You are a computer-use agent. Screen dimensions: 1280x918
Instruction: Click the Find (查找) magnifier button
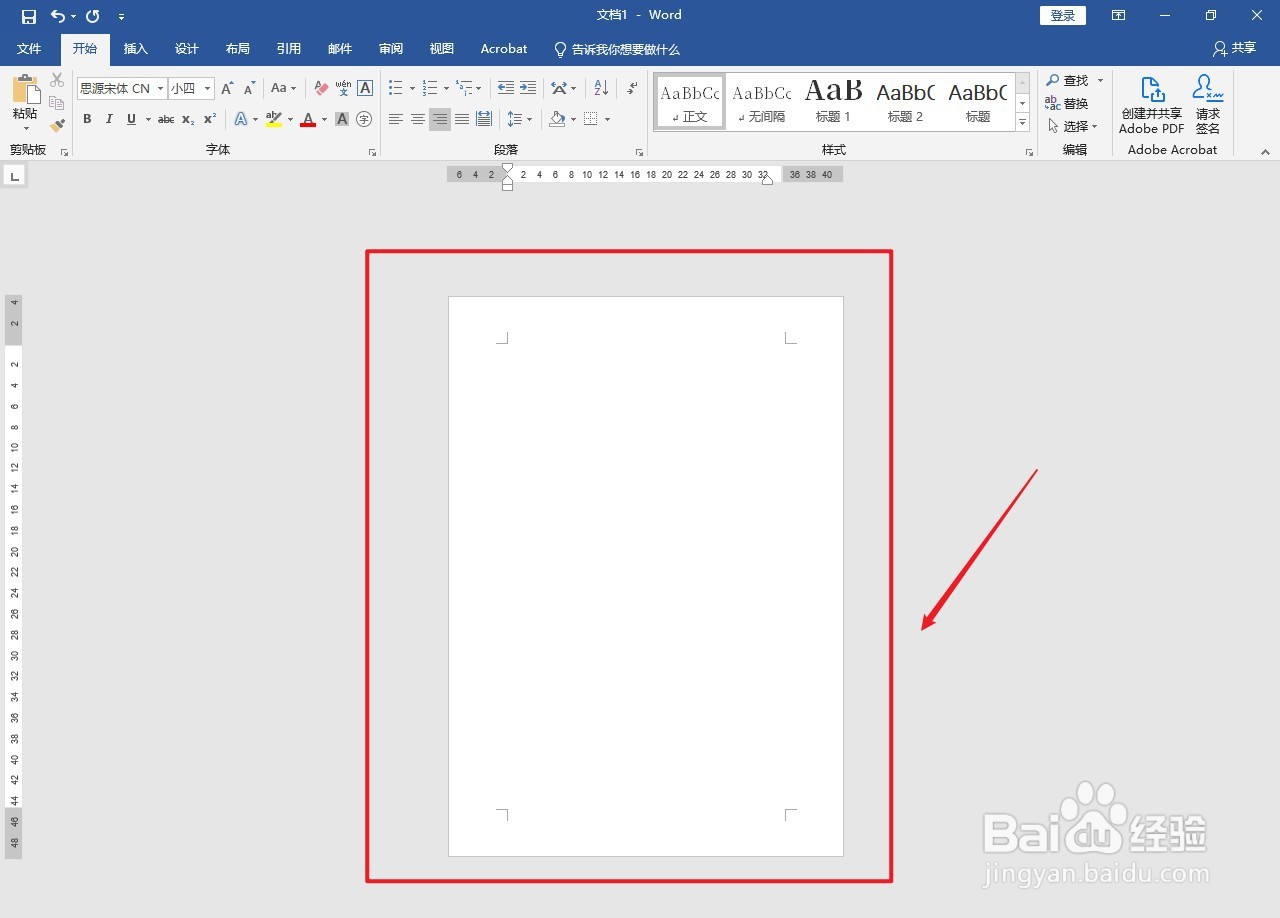1068,80
